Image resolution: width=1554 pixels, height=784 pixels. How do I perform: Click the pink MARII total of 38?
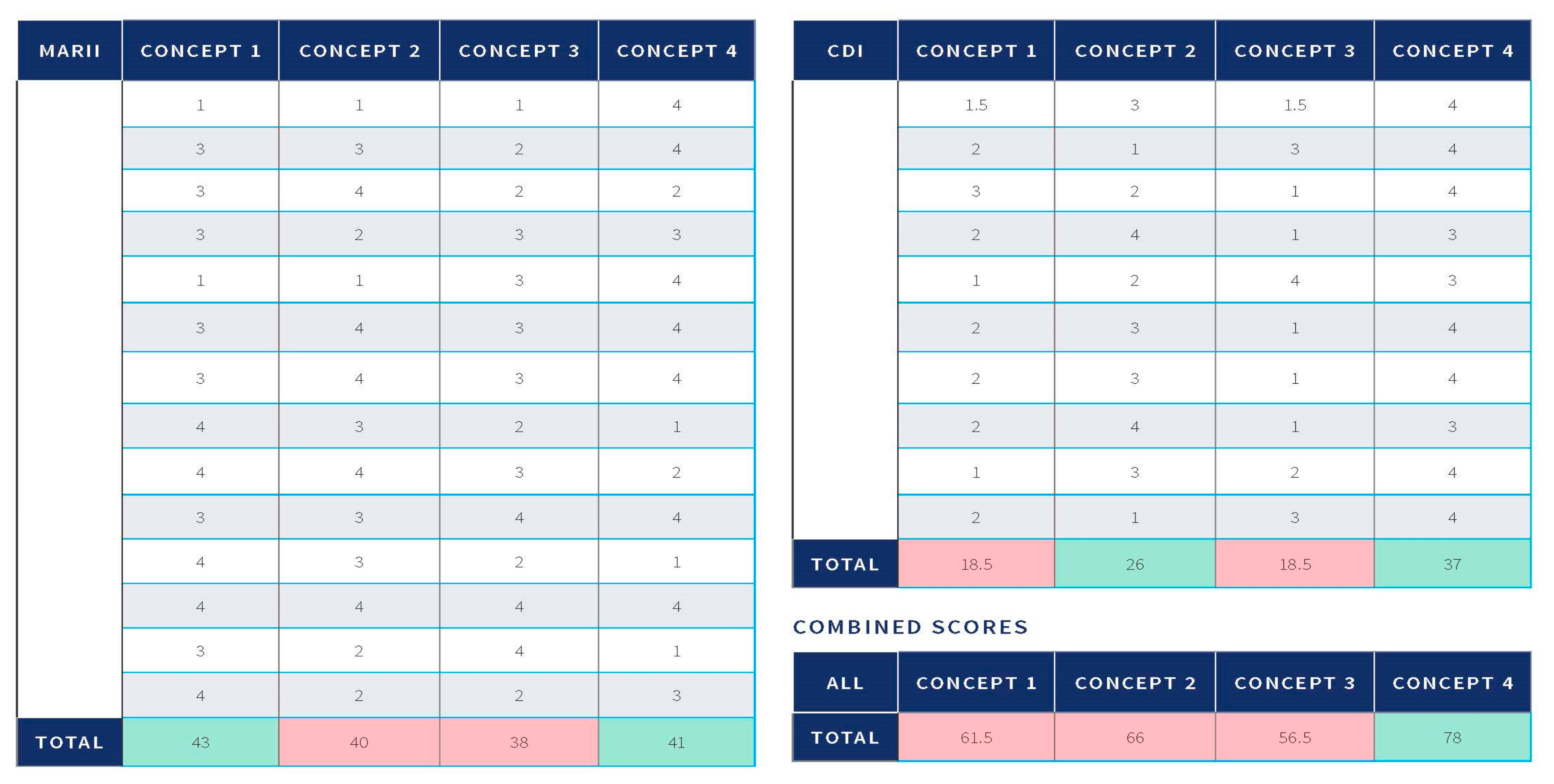519,742
